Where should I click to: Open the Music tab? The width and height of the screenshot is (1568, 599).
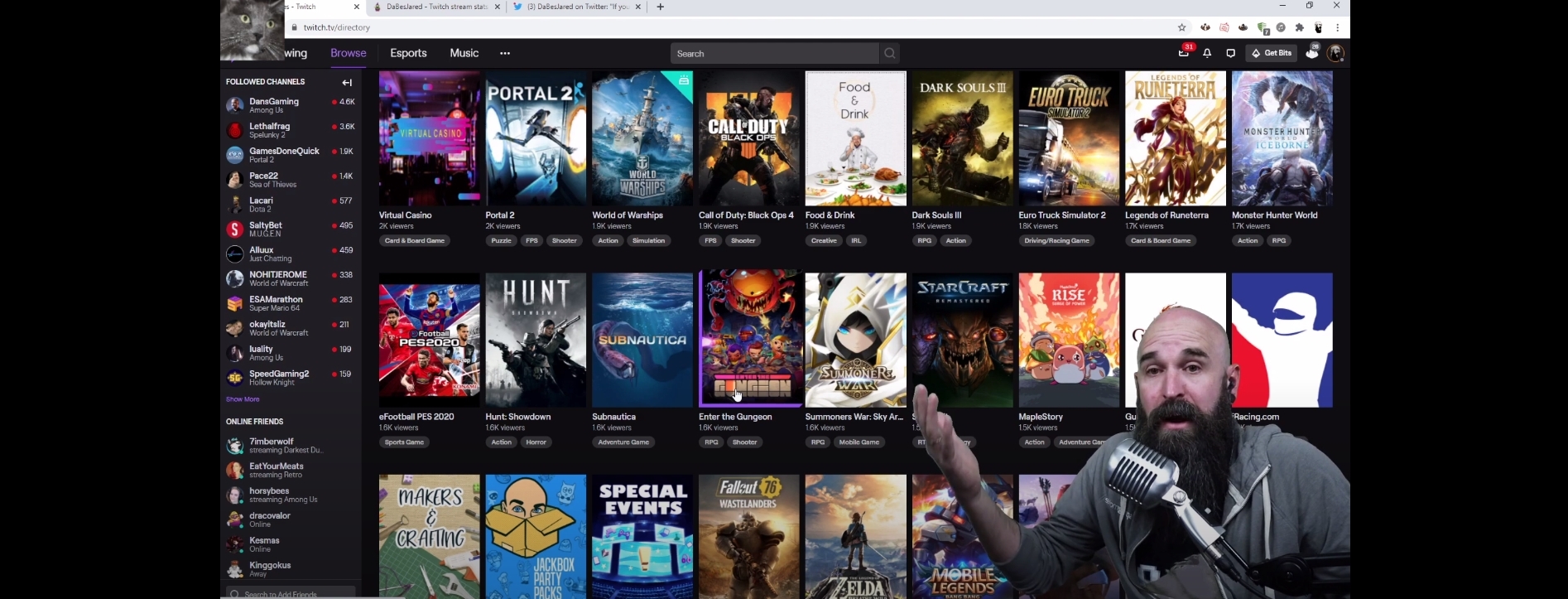pyautogui.click(x=464, y=53)
